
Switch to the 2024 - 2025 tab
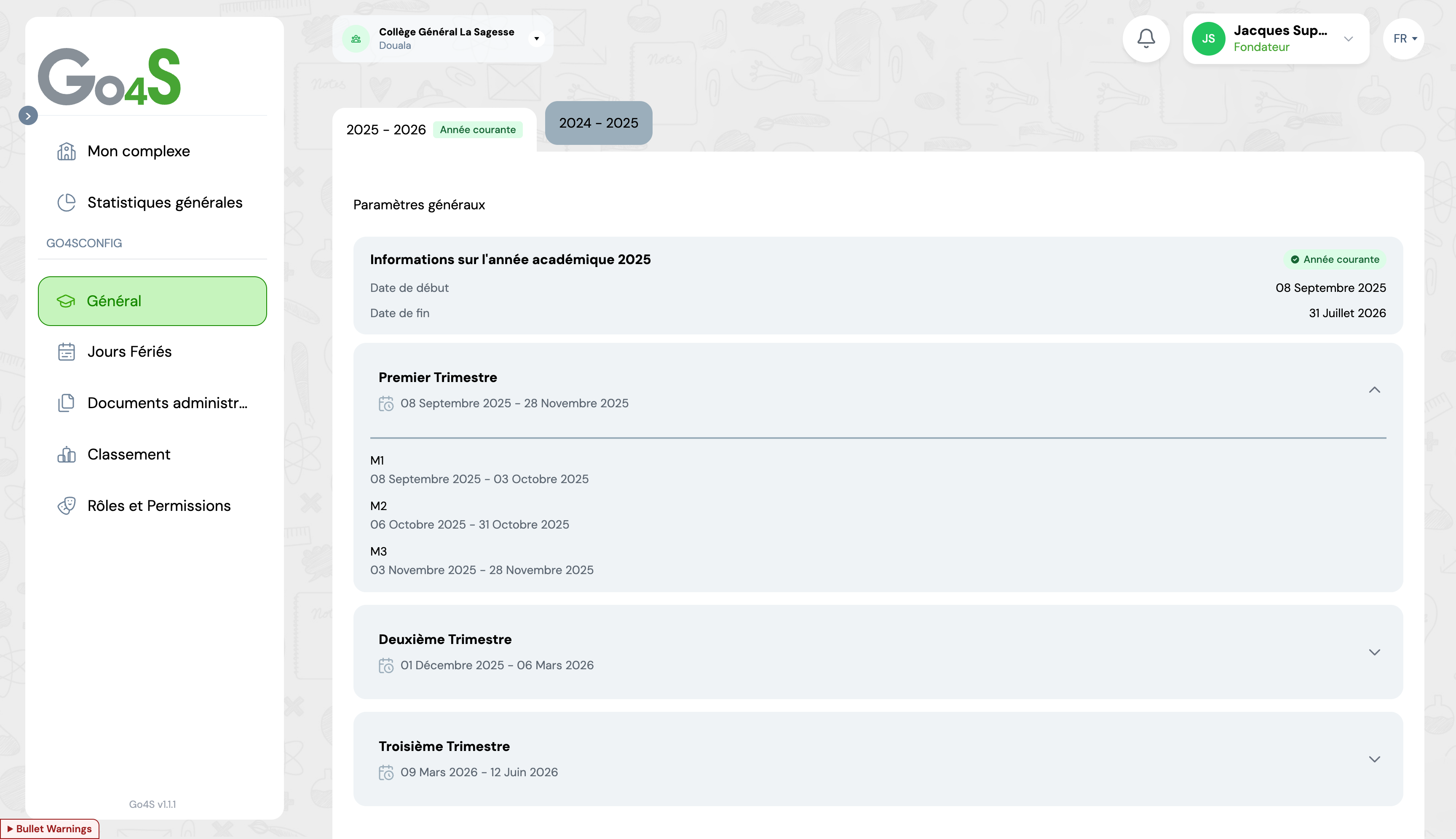[x=598, y=123]
